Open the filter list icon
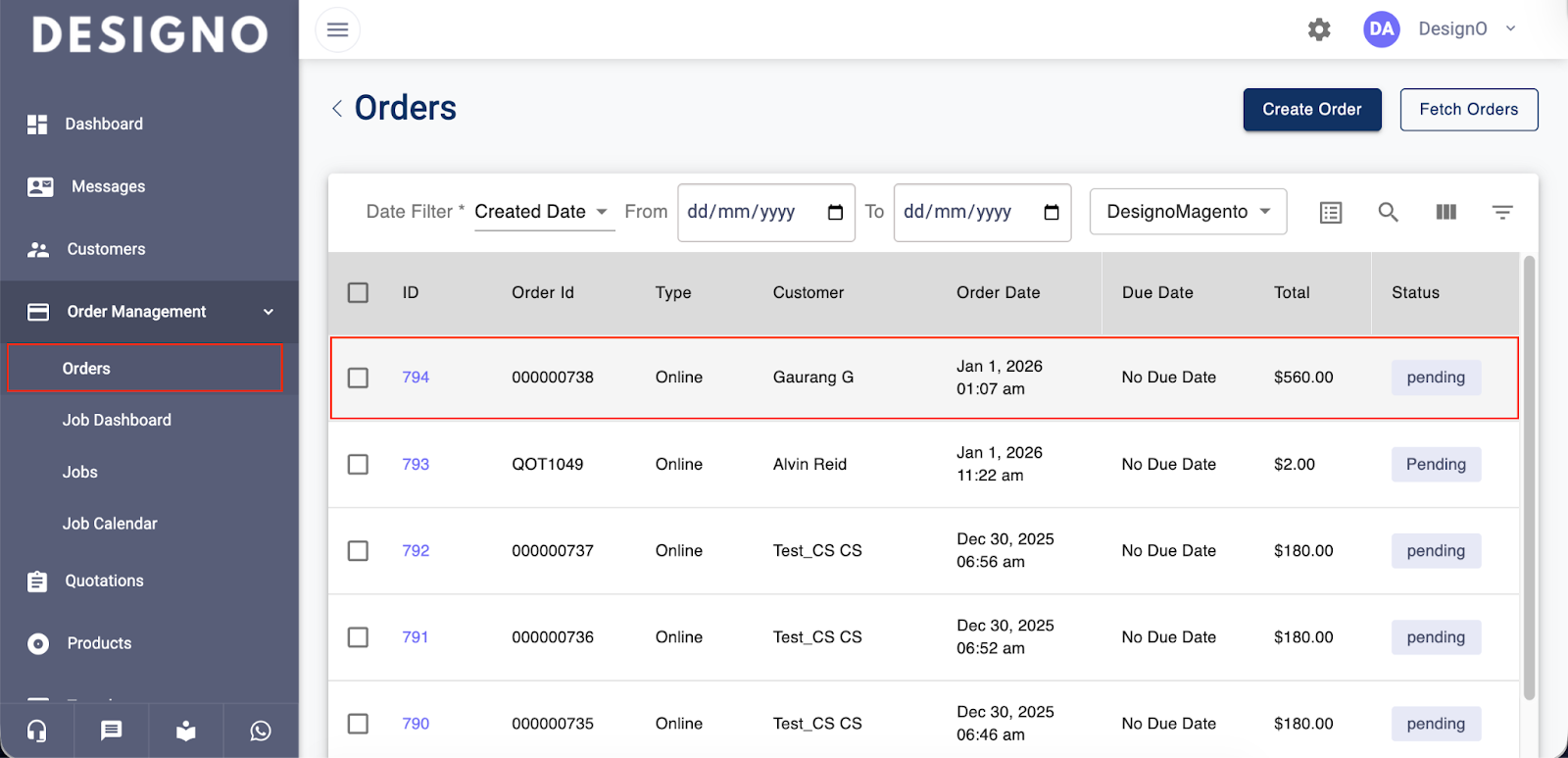 pyautogui.click(x=1502, y=212)
